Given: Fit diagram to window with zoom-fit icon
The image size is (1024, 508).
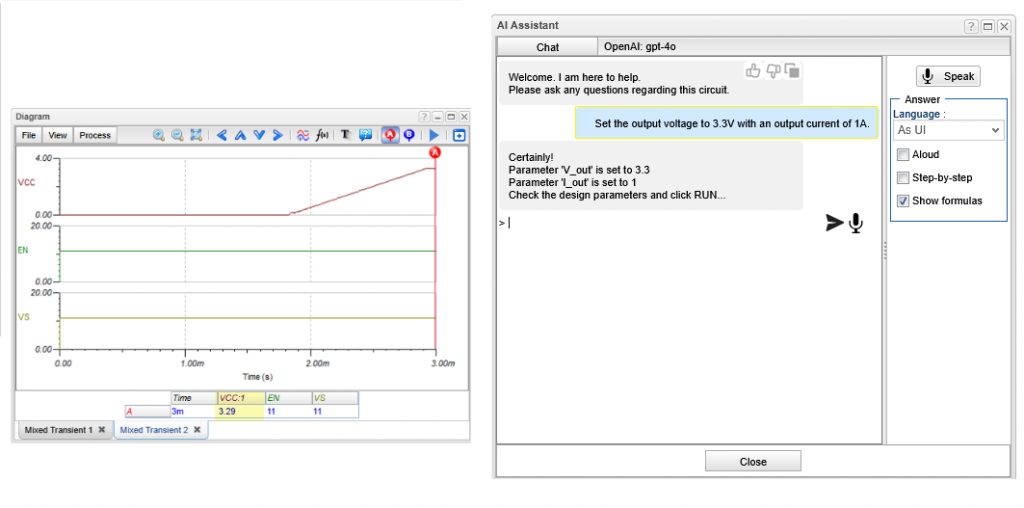Looking at the screenshot, I should coord(195,135).
